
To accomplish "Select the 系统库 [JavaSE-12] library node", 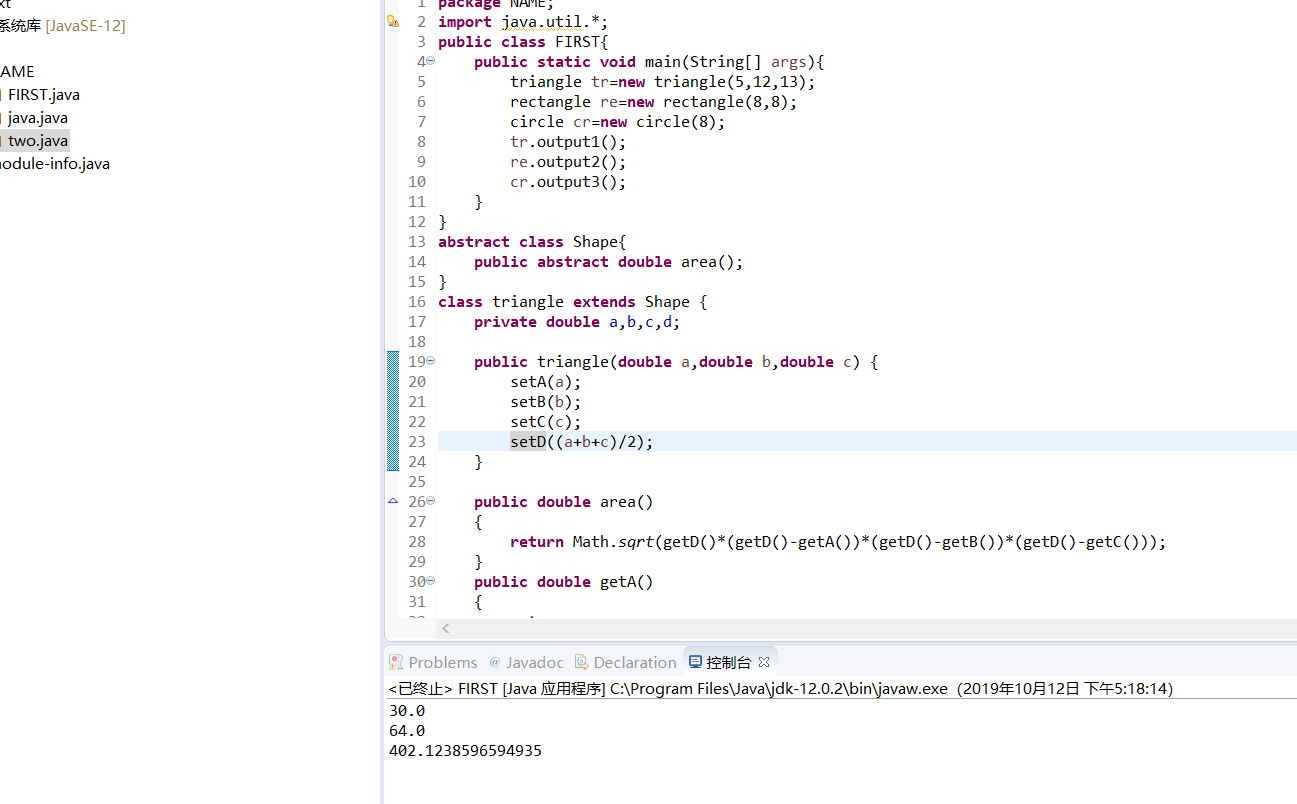I will tap(63, 26).
